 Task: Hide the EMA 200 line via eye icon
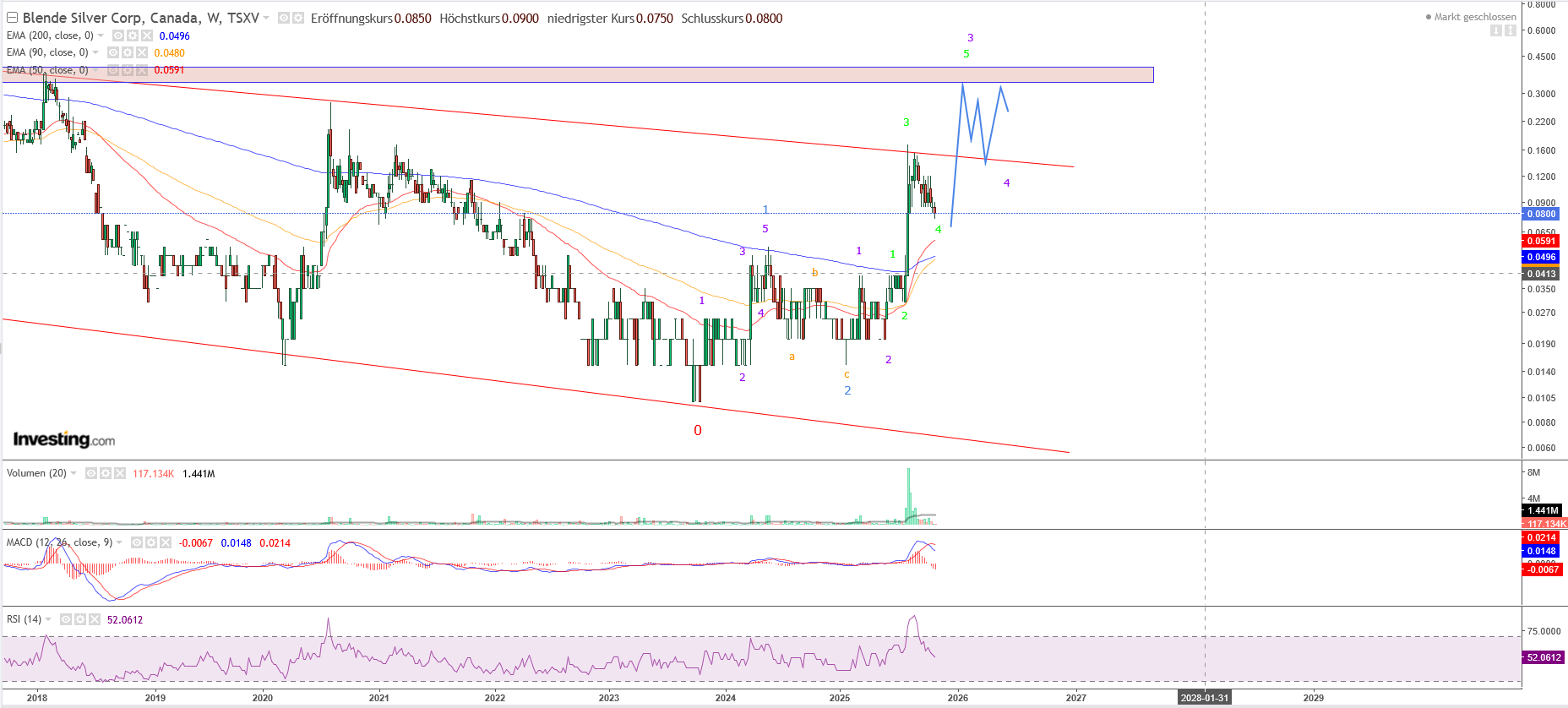coord(118,35)
